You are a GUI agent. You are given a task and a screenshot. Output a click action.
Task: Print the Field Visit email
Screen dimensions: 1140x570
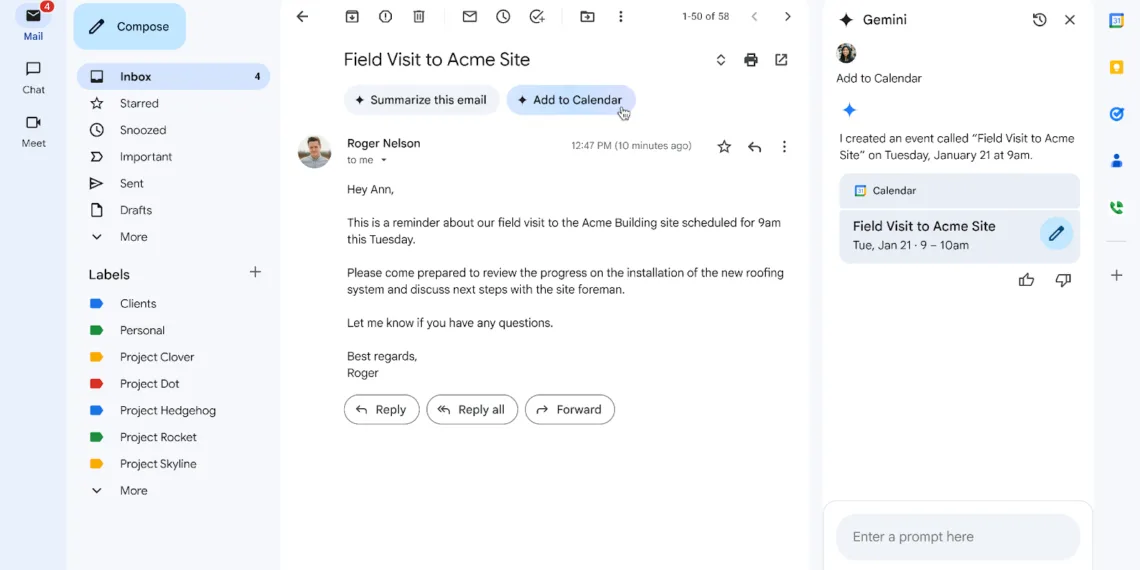point(751,60)
